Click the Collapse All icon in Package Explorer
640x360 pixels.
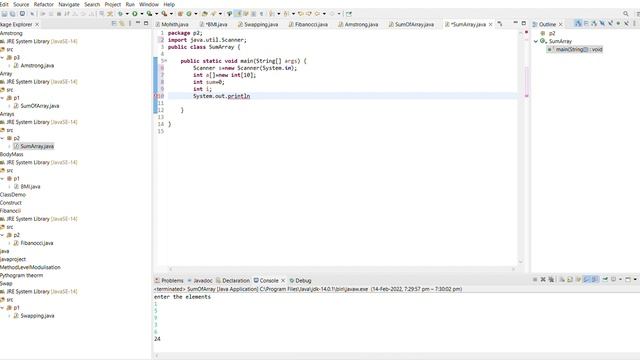click(x=114, y=24)
